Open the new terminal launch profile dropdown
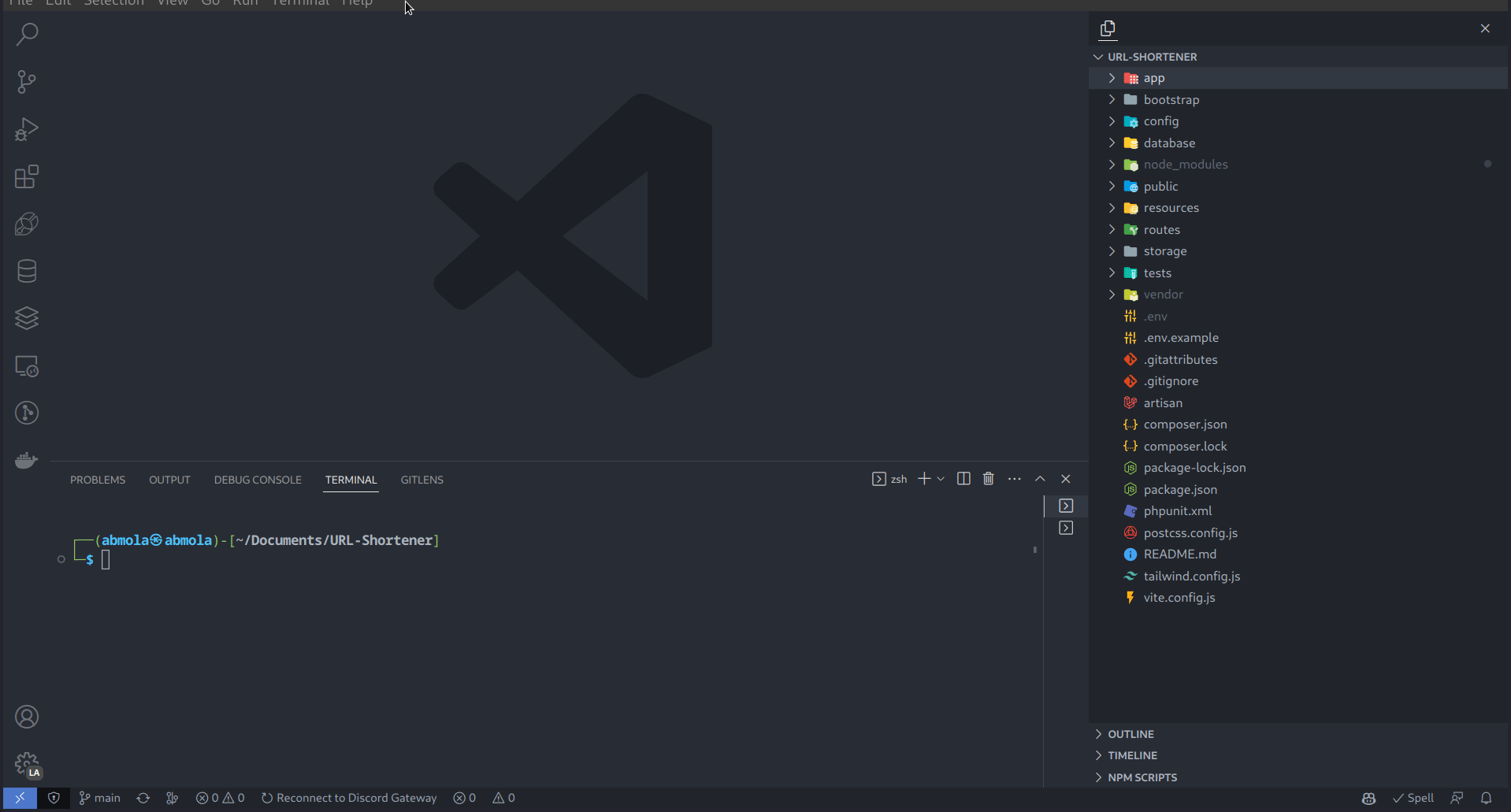 tap(941, 479)
